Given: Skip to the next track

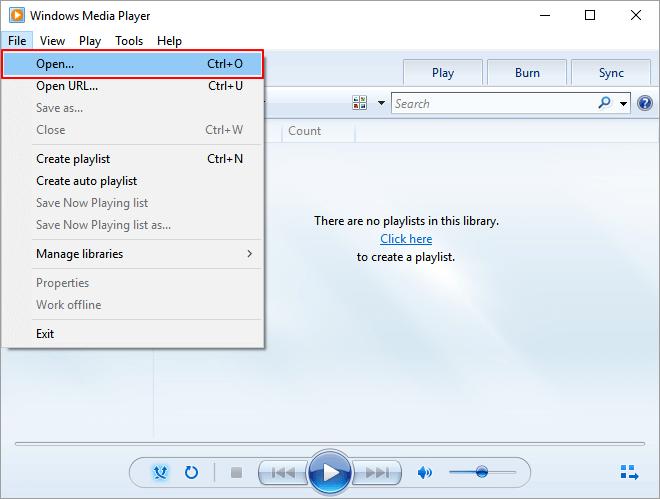Looking at the screenshot, I should pyautogui.click(x=377, y=472).
